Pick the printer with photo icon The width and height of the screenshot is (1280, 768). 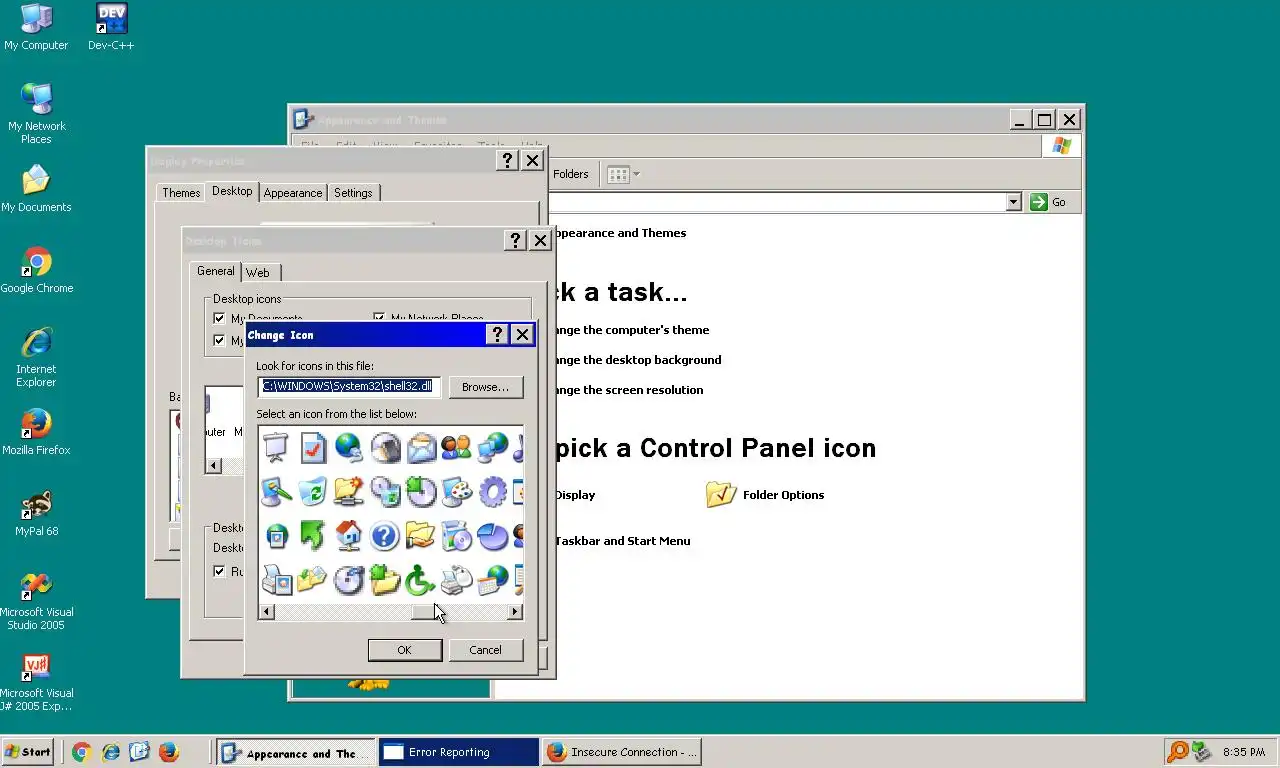point(276,579)
